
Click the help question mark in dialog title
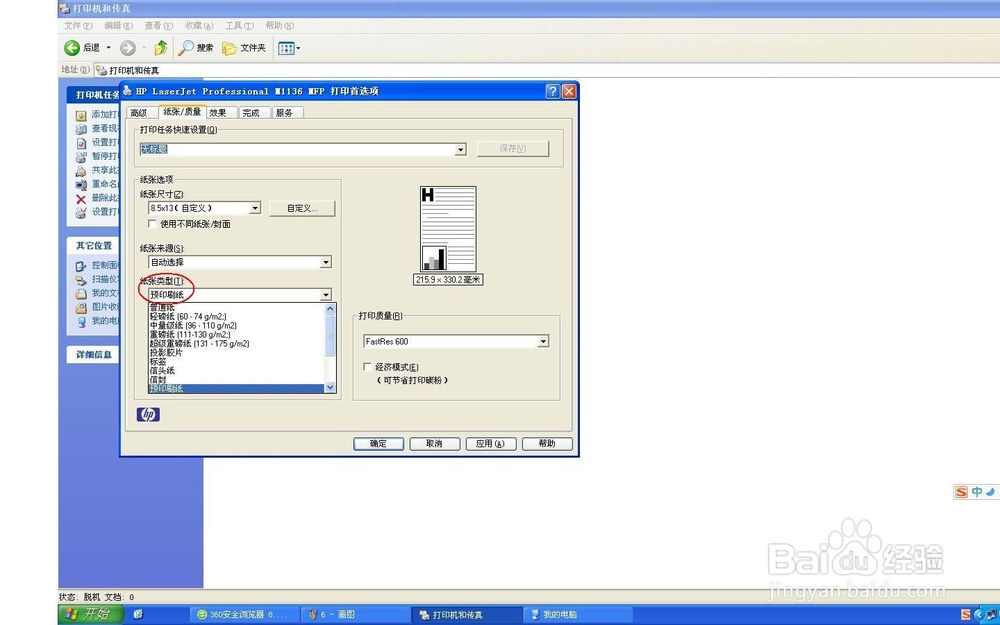pos(553,91)
